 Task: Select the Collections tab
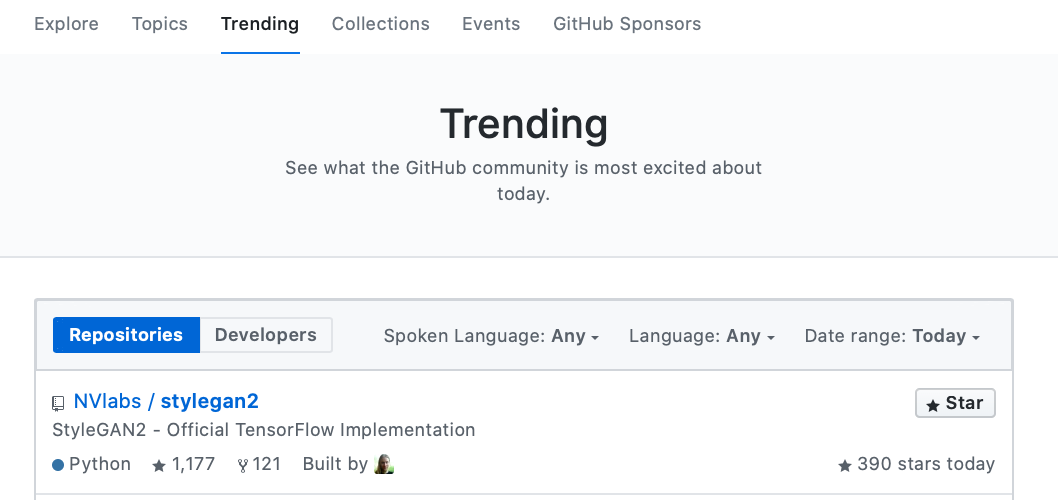(381, 24)
